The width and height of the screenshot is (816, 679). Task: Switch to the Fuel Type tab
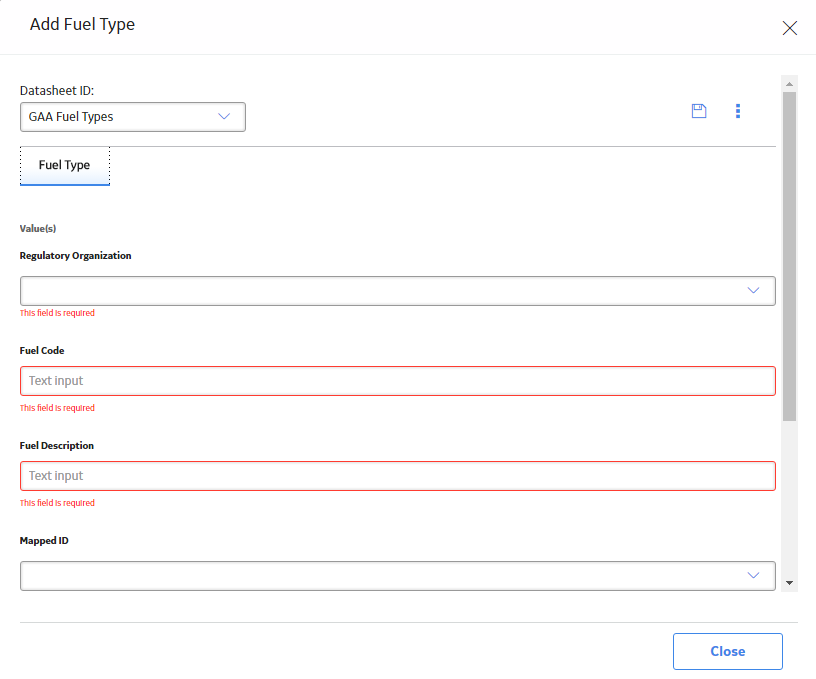(x=65, y=165)
